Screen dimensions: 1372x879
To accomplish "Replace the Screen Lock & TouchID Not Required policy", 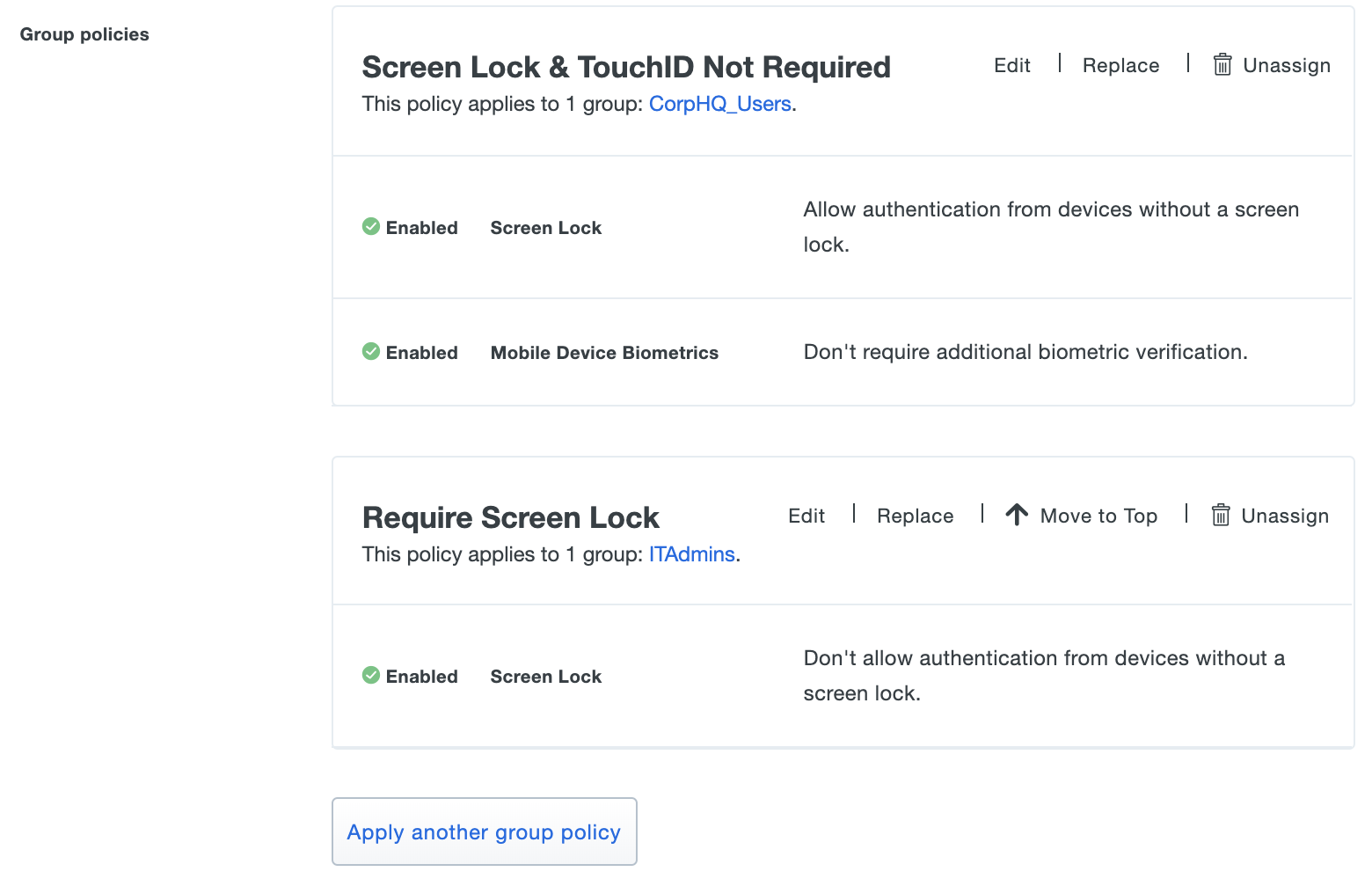I will pos(1120,66).
